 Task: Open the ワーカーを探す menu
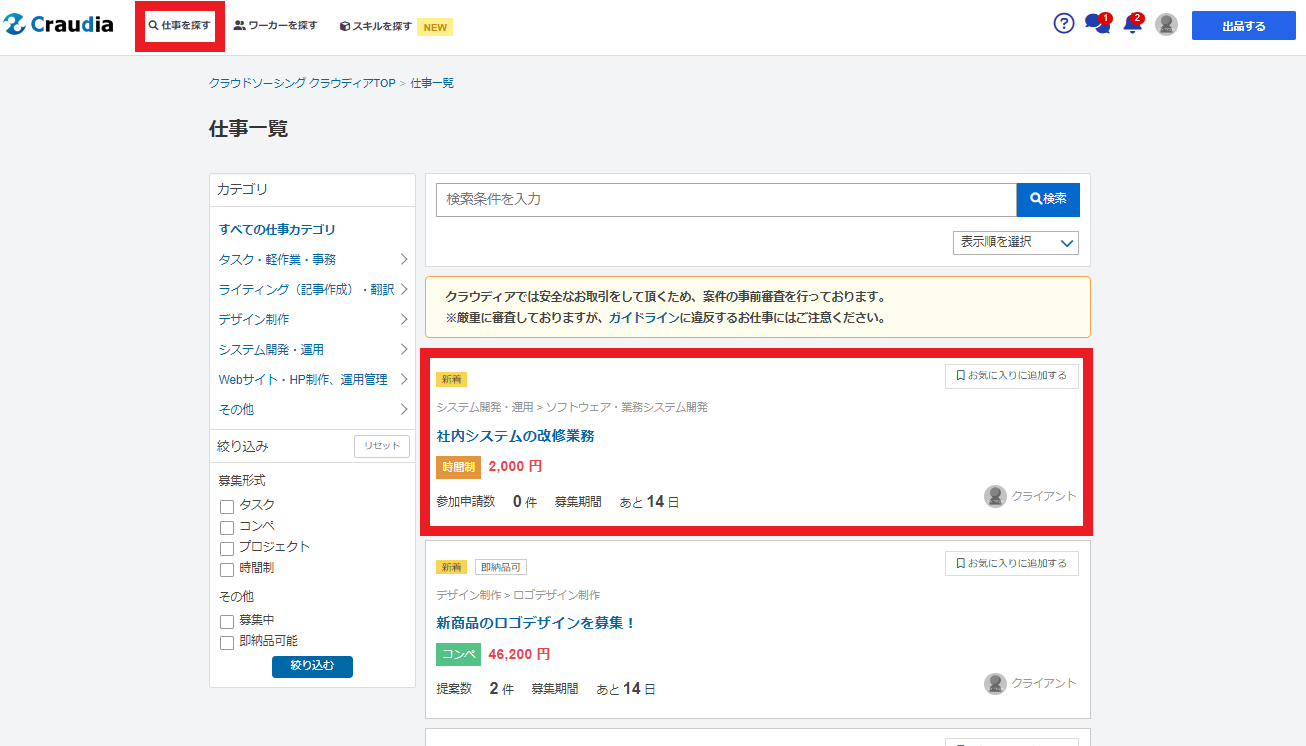pos(275,26)
